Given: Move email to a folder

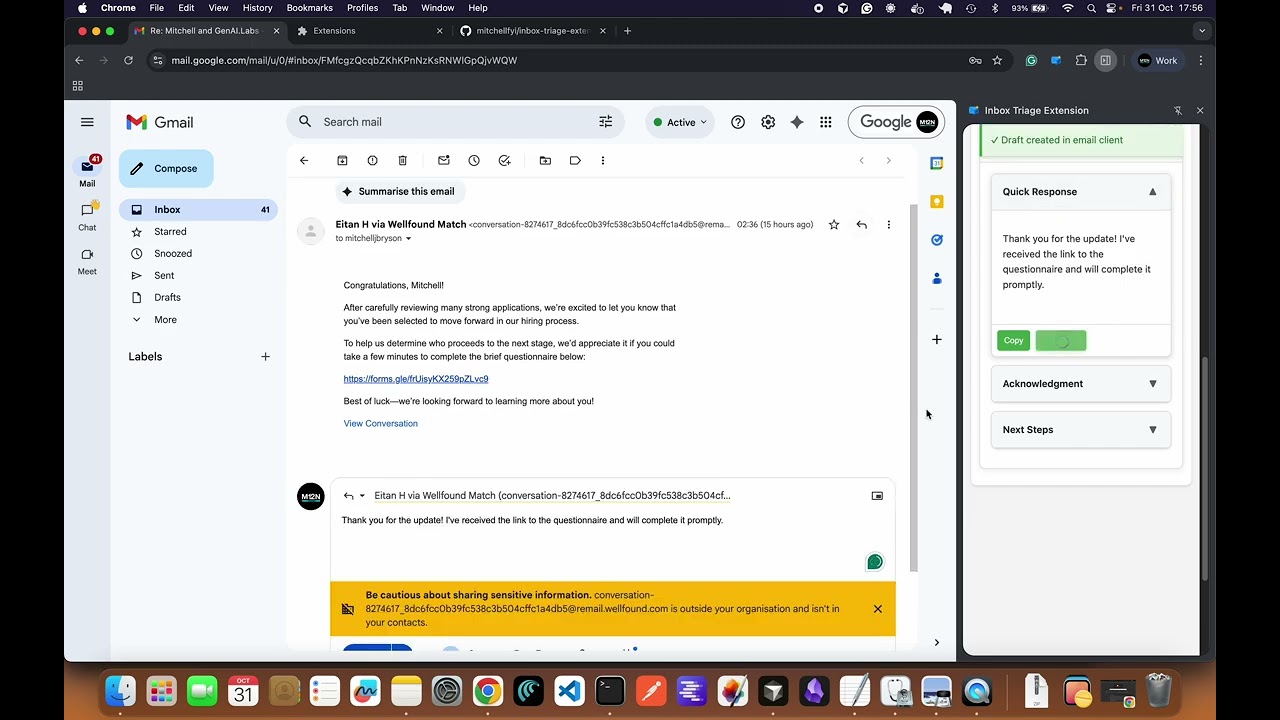Looking at the screenshot, I should (x=545, y=160).
